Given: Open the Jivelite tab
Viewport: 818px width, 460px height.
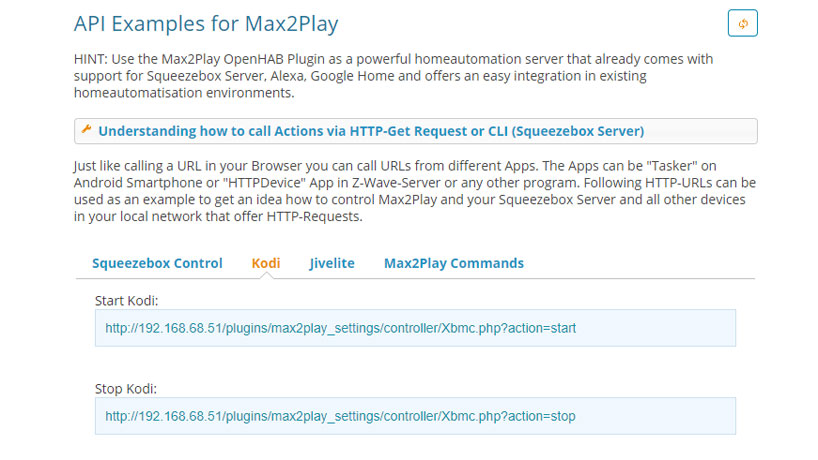Looking at the screenshot, I should (332, 263).
